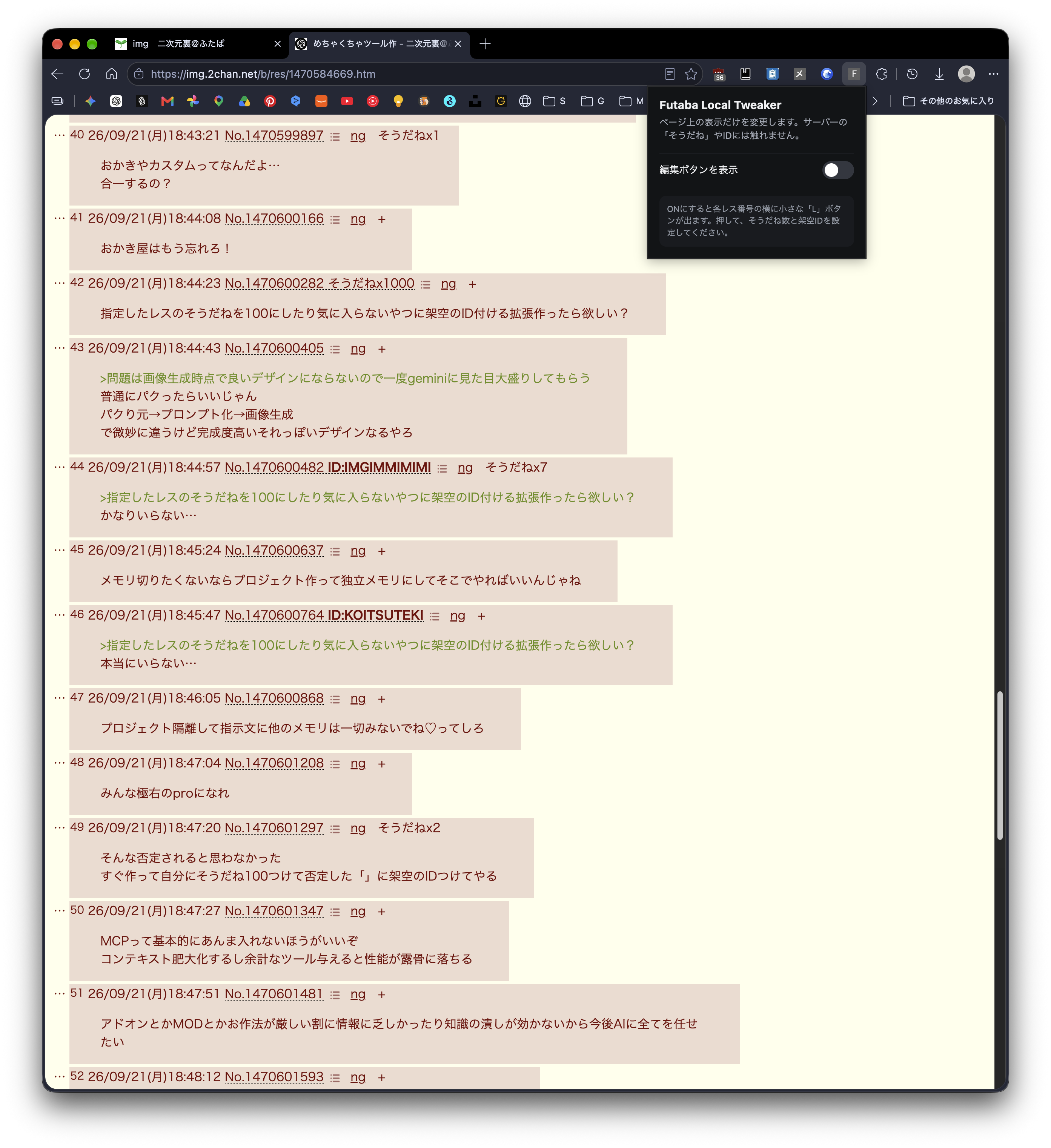Open the browser settings ellipsis menu
Image resolution: width=1051 pixels, height=1148 pixels.
coord(993,74)
